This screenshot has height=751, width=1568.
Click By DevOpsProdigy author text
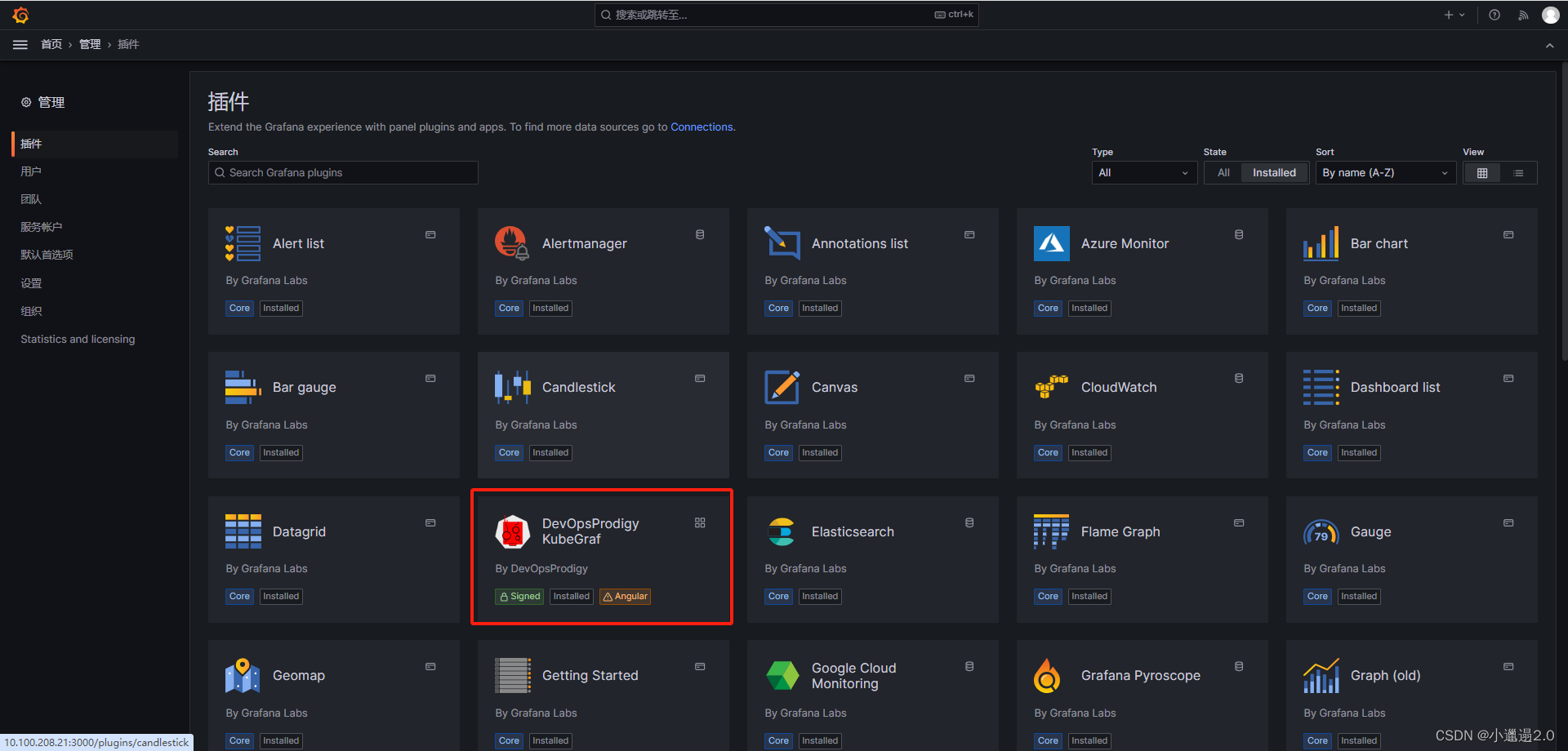click(541, 569)
